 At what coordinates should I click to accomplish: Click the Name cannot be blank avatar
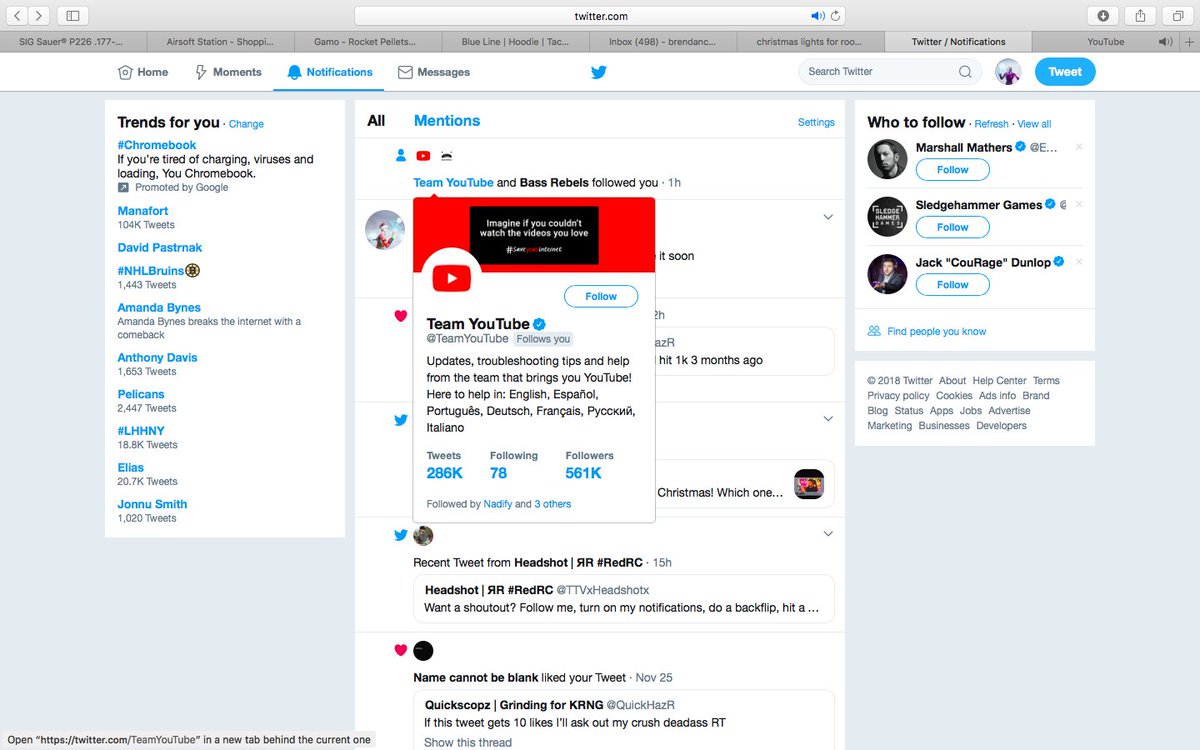pos(423,650)
